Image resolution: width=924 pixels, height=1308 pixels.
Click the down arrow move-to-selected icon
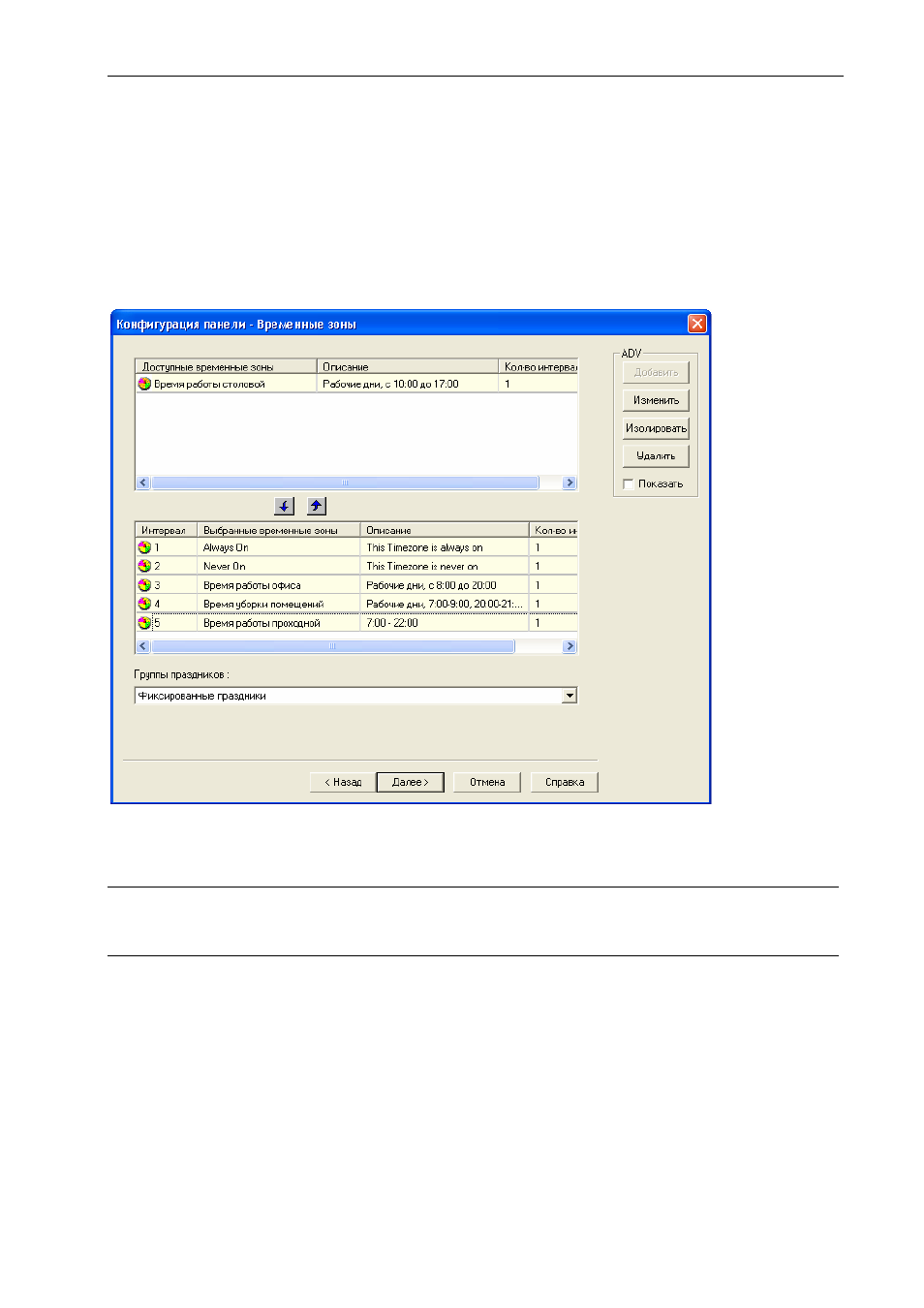[x=285, y=506]
